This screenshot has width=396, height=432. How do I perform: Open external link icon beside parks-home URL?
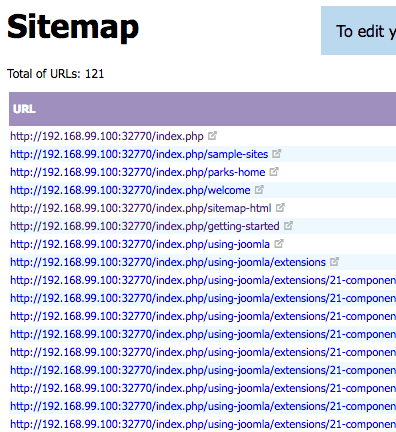point(274,172)
